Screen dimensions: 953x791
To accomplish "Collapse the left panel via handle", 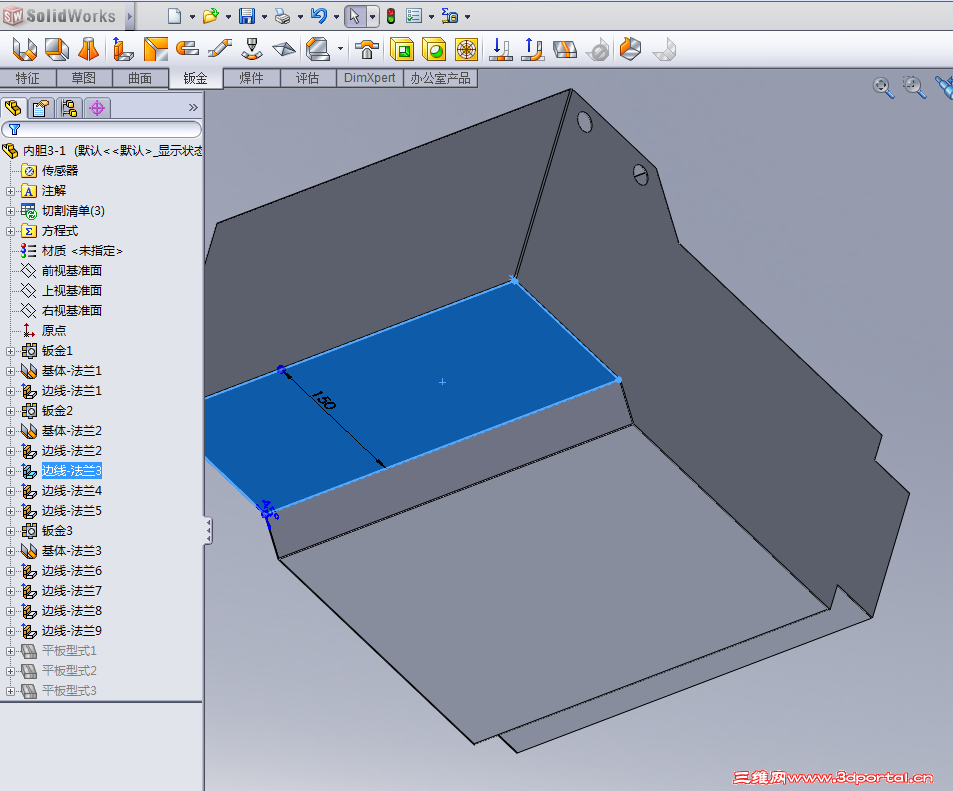I will click(x=208, y=530).
